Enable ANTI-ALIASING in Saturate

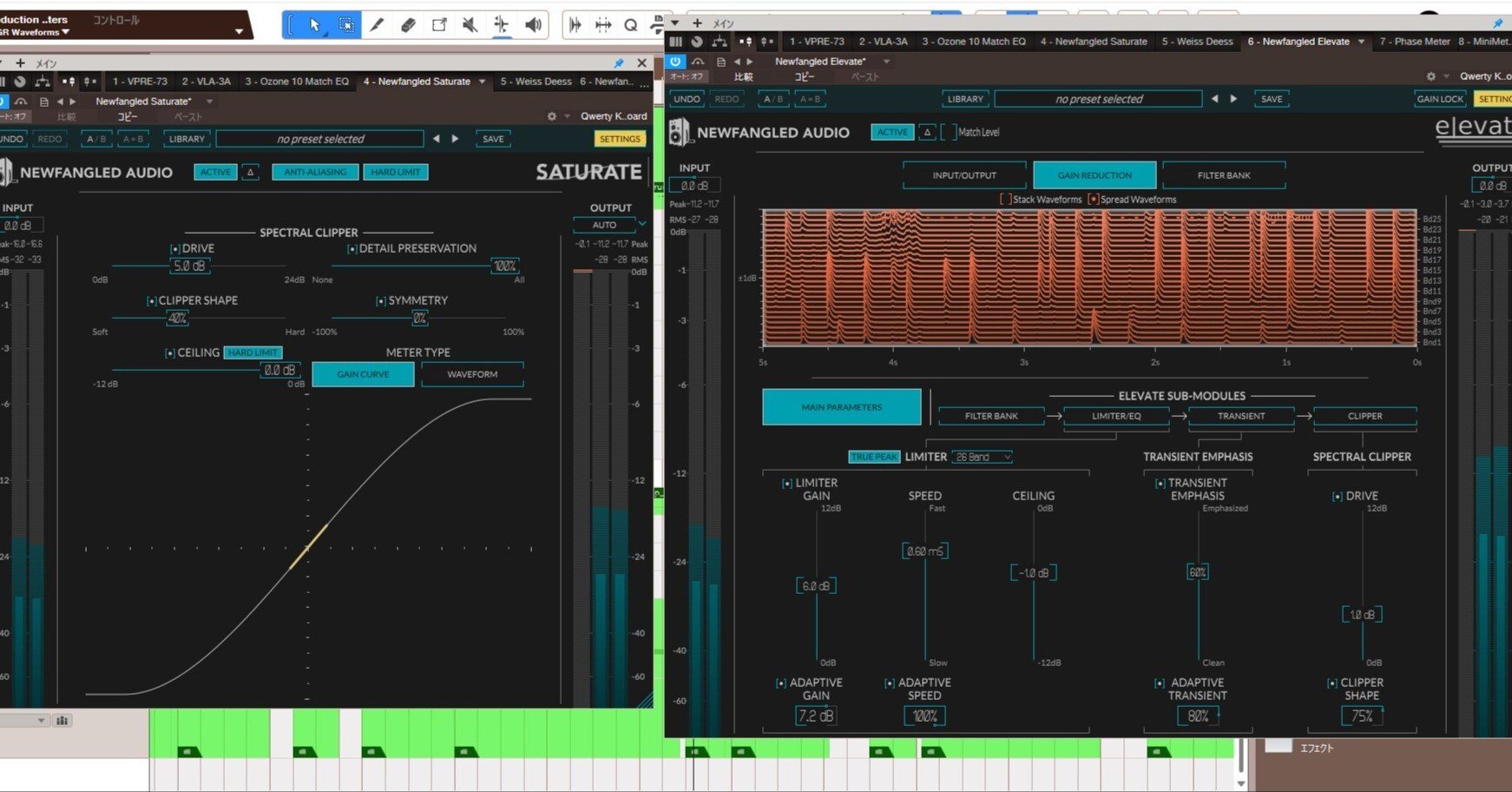pos(314,171)
